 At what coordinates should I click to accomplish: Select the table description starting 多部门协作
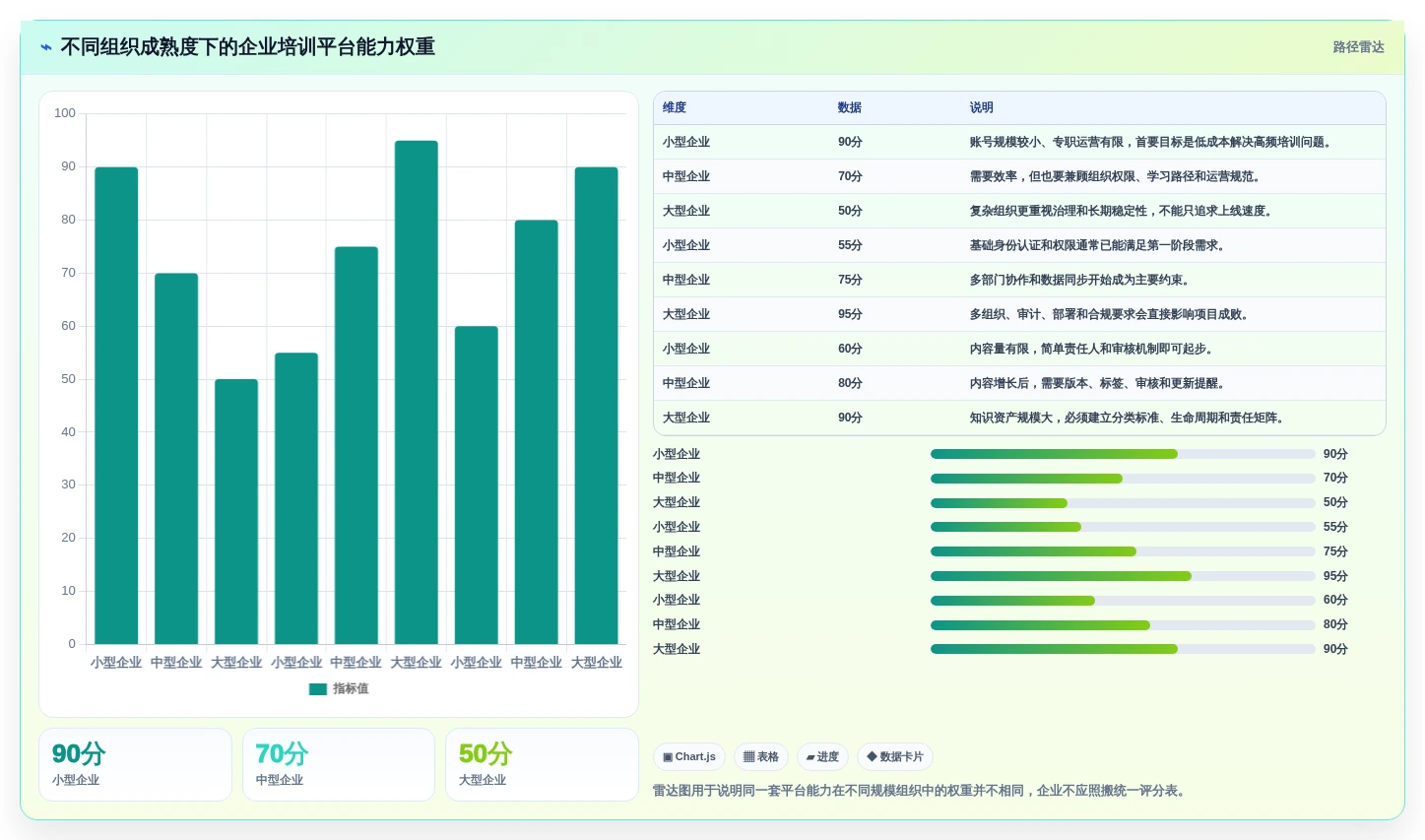(1082, 280)
